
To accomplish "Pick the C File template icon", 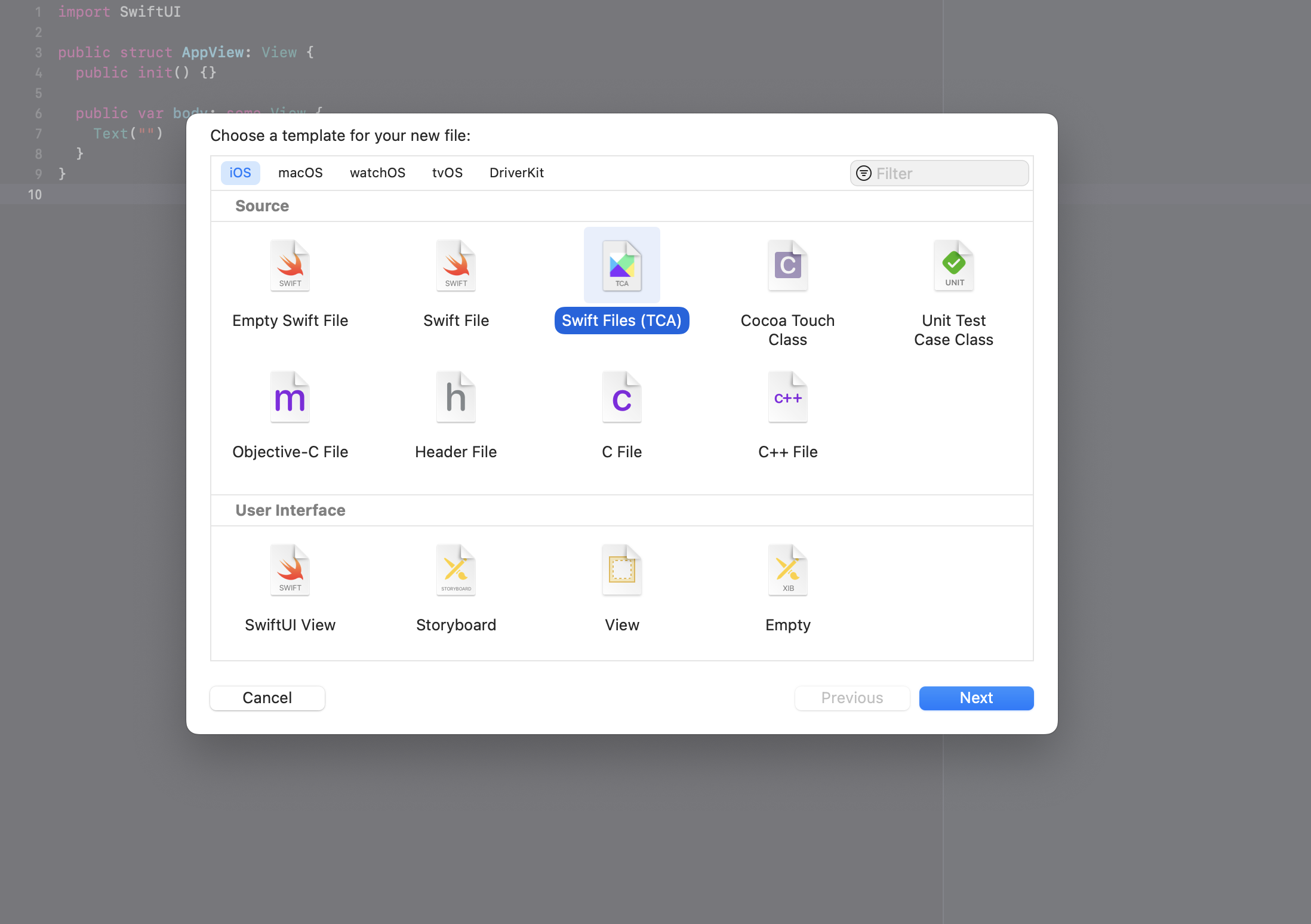I will click(621, 398).
